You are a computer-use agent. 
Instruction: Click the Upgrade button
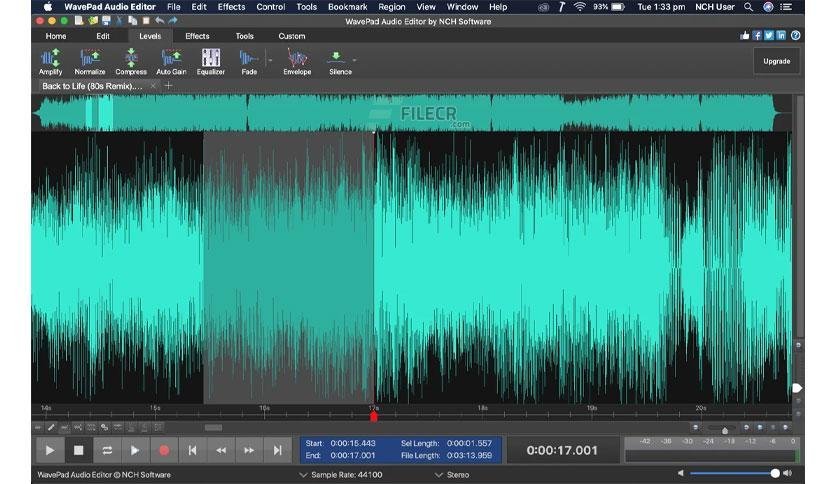(776, 61)
